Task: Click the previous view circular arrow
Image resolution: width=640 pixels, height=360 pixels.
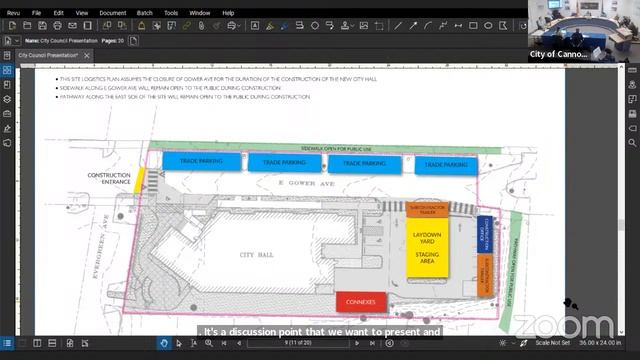Action: point(389,343)
